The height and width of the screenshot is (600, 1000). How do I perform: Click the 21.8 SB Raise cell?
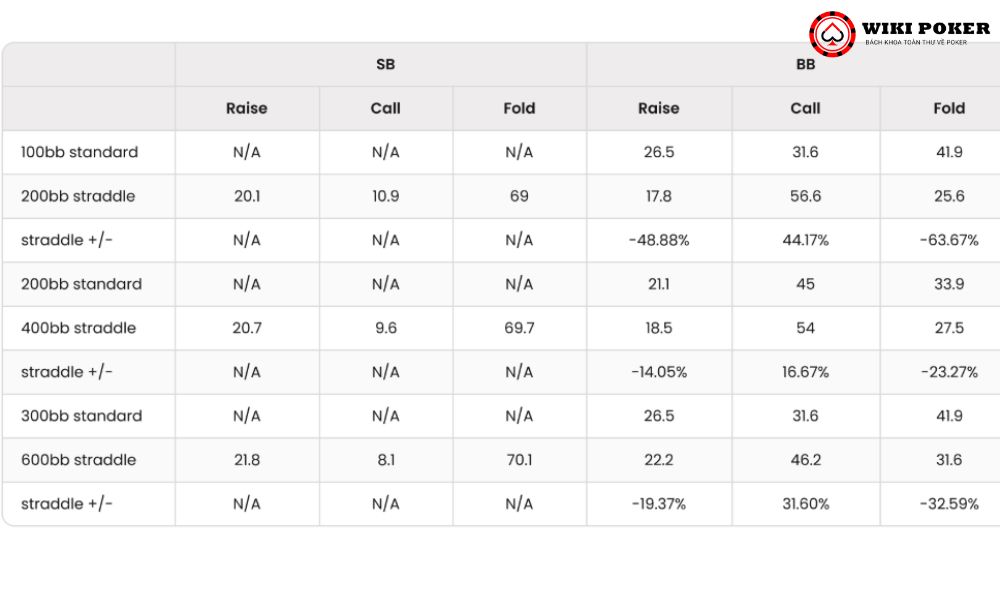click(x=246, y=460)
